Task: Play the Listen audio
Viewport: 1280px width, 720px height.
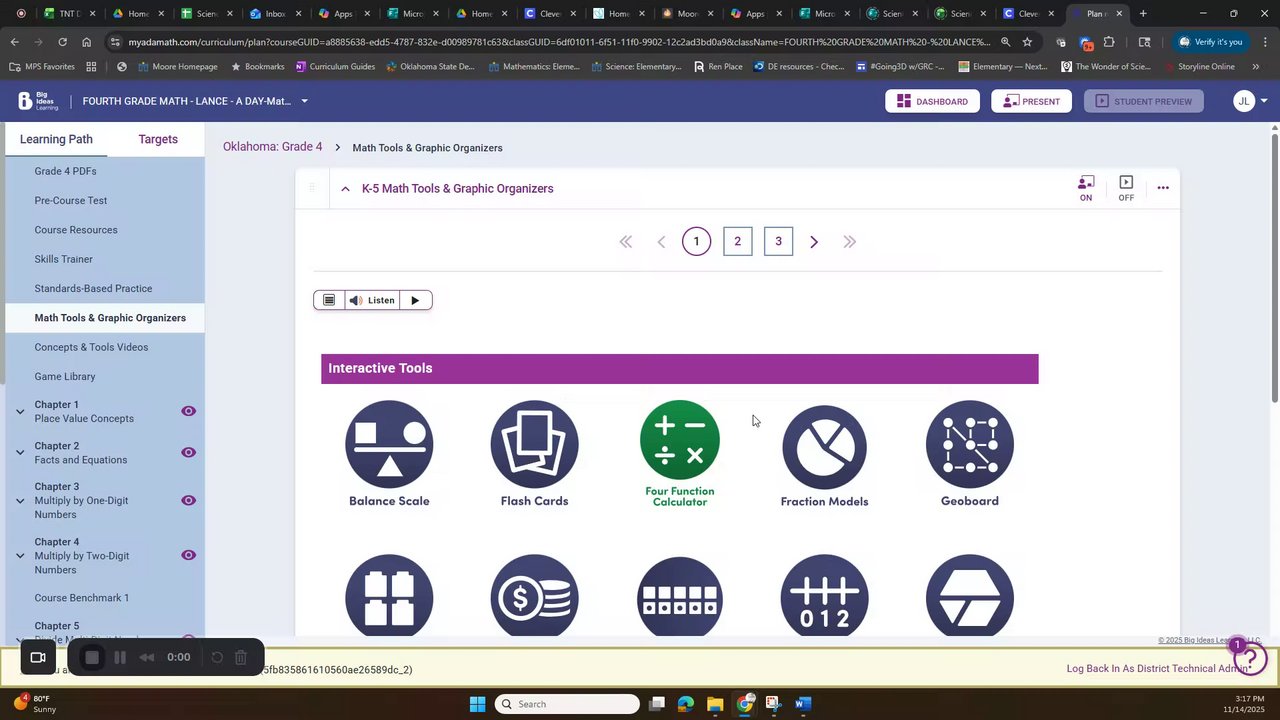Action: pos(415,300)
